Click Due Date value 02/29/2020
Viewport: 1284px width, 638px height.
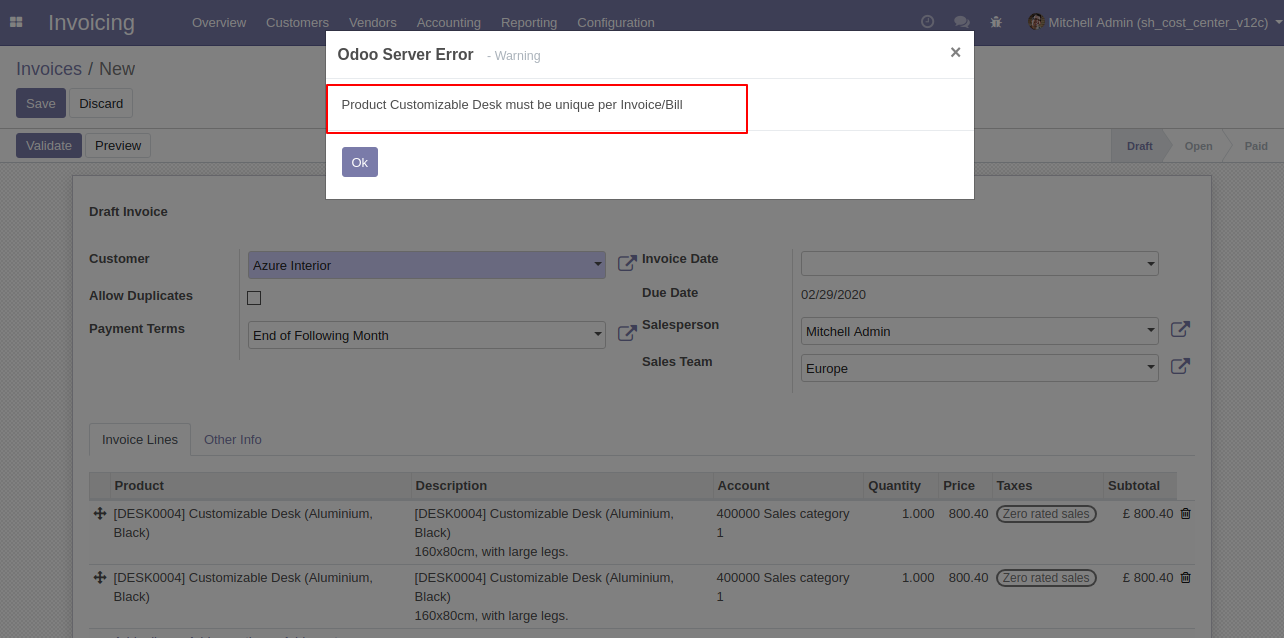point(833,294)
